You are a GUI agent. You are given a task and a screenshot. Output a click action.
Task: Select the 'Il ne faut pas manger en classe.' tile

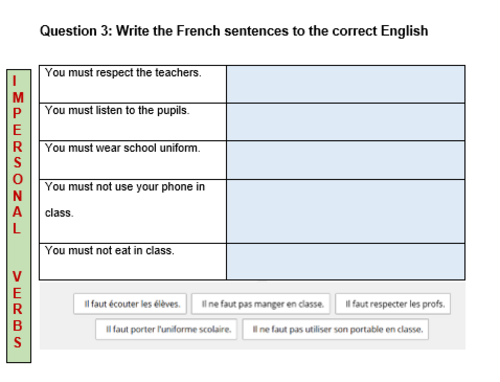click(x=261, y=304)
